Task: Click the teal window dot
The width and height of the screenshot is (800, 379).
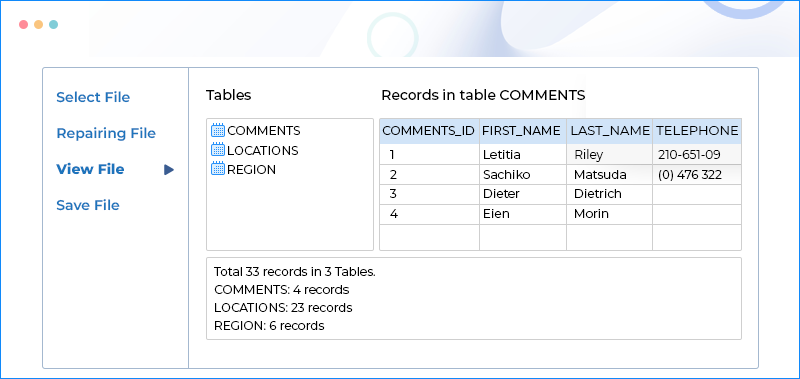Action: pos(53,24)
